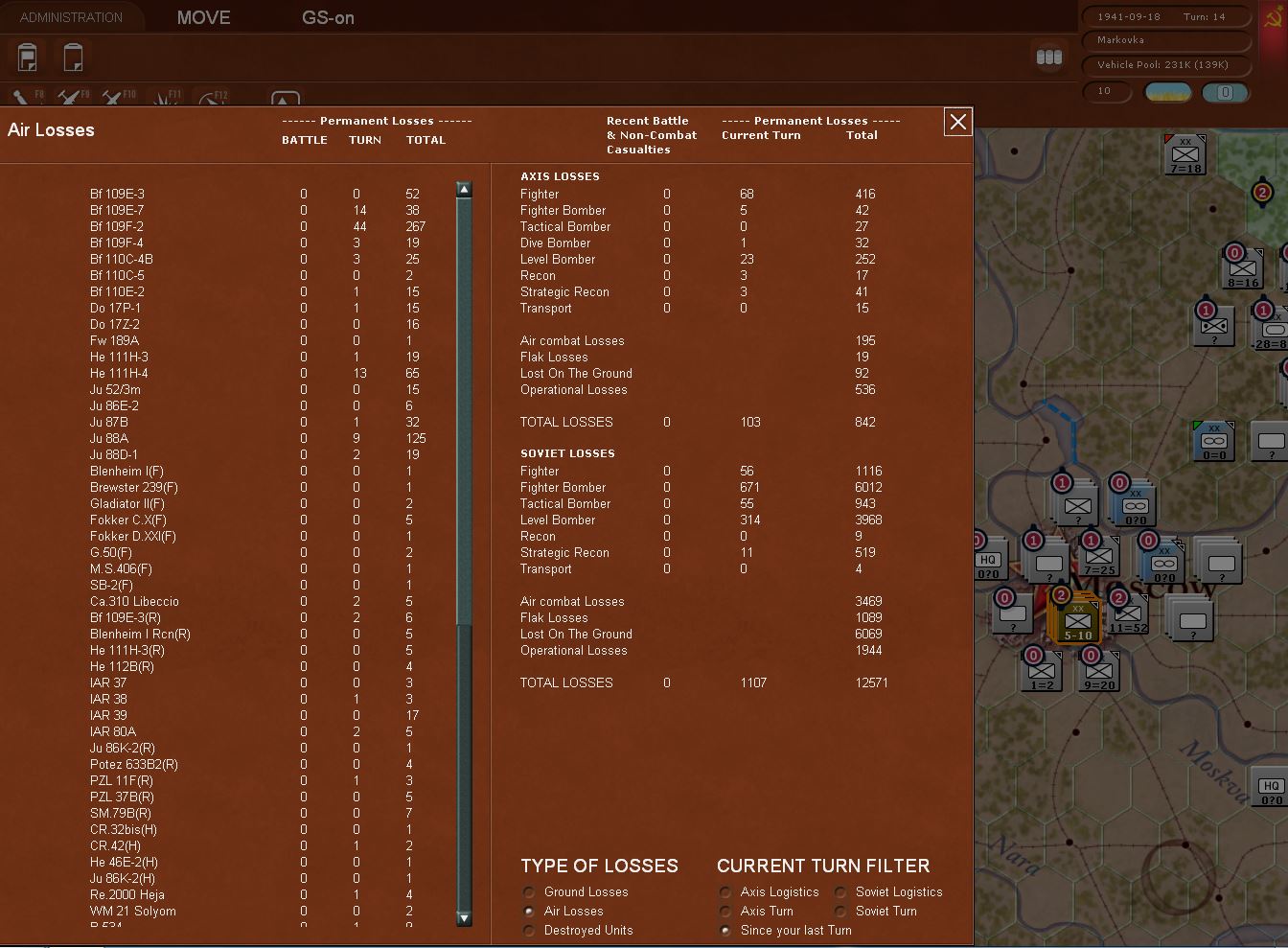Select the infantry counter labeled 7=25
Viewport: 1288px width, 948px height.
(1099, 556)
